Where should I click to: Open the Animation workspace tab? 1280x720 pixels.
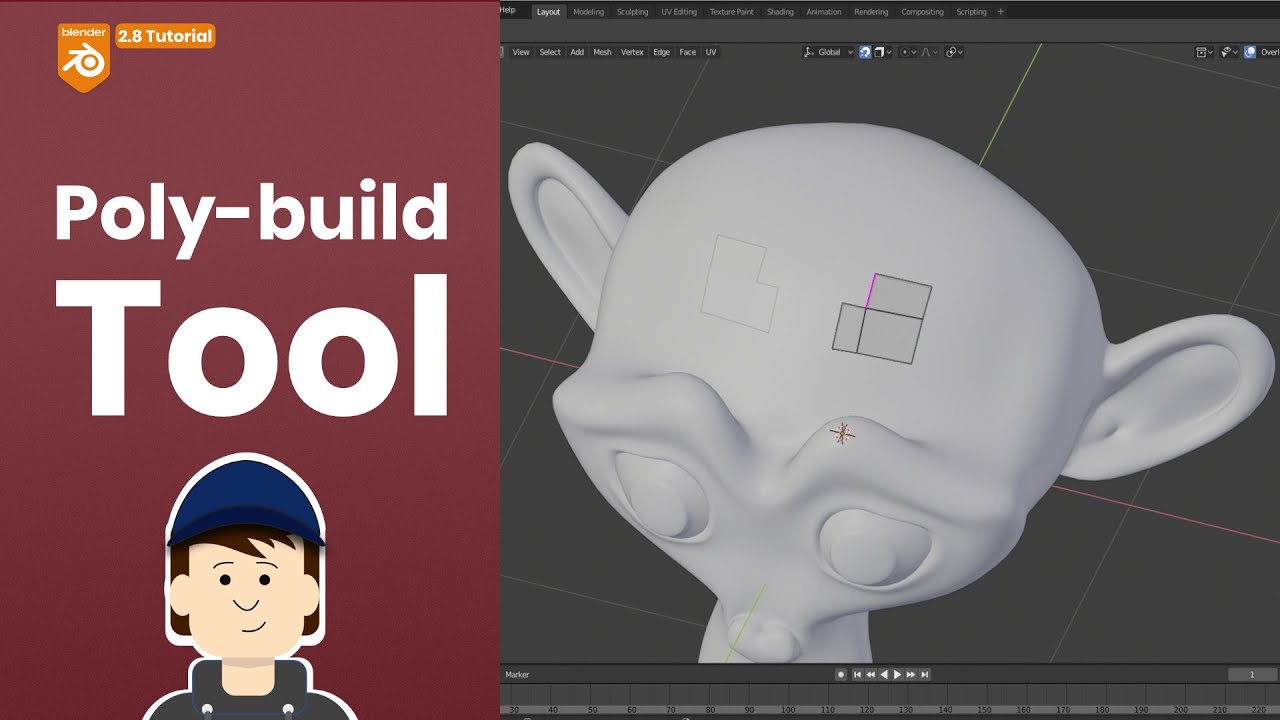click(824, 12)
